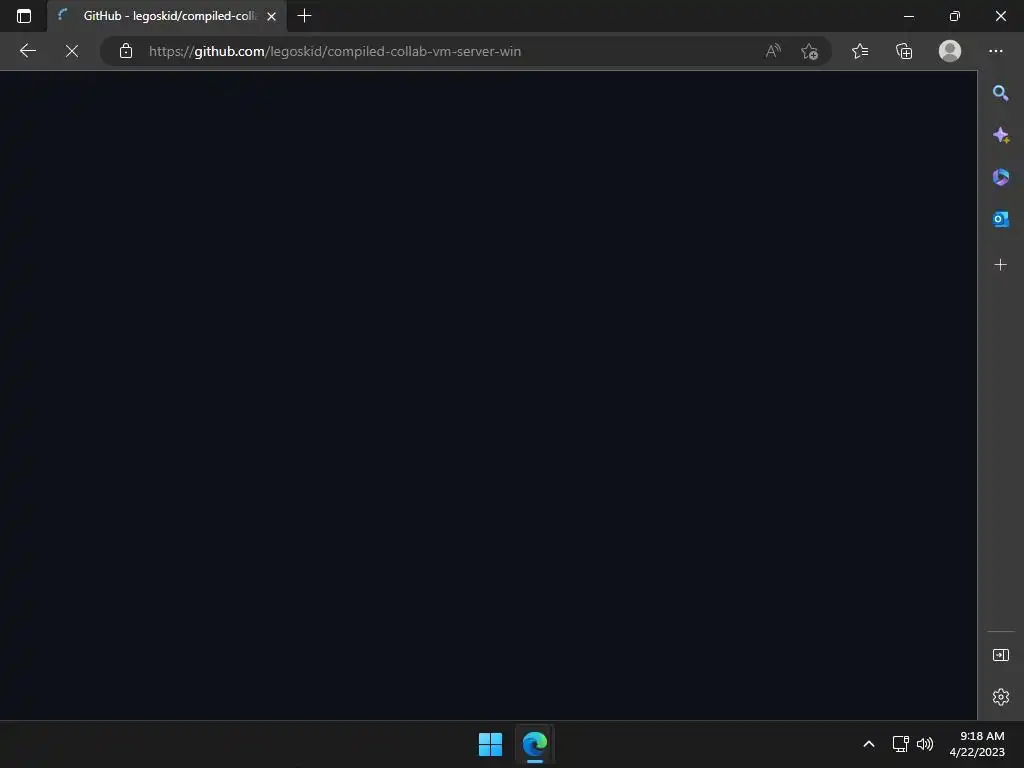Open the volume tray icon
This screenshot has height=768, width=1024.
(925, 744)
